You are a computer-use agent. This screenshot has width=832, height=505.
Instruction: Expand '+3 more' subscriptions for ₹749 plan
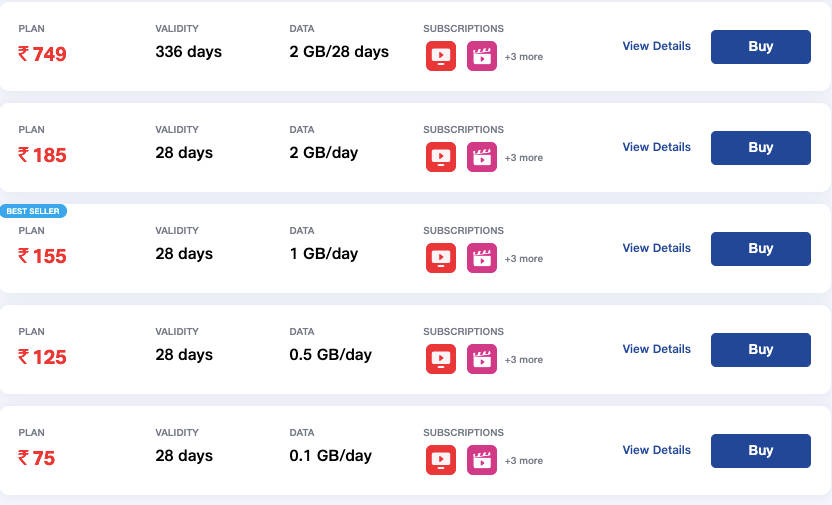524,57
